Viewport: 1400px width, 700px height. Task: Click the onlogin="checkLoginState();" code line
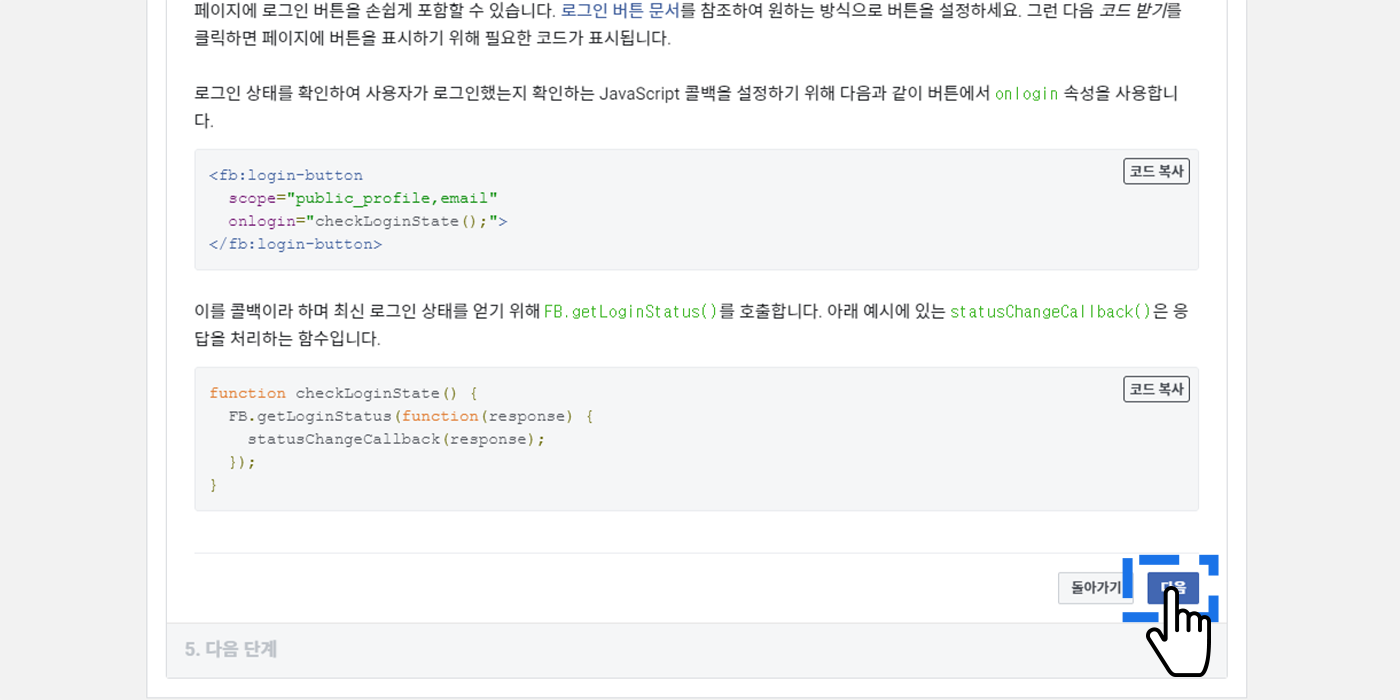pyautogui.click(x=368, y=221)
